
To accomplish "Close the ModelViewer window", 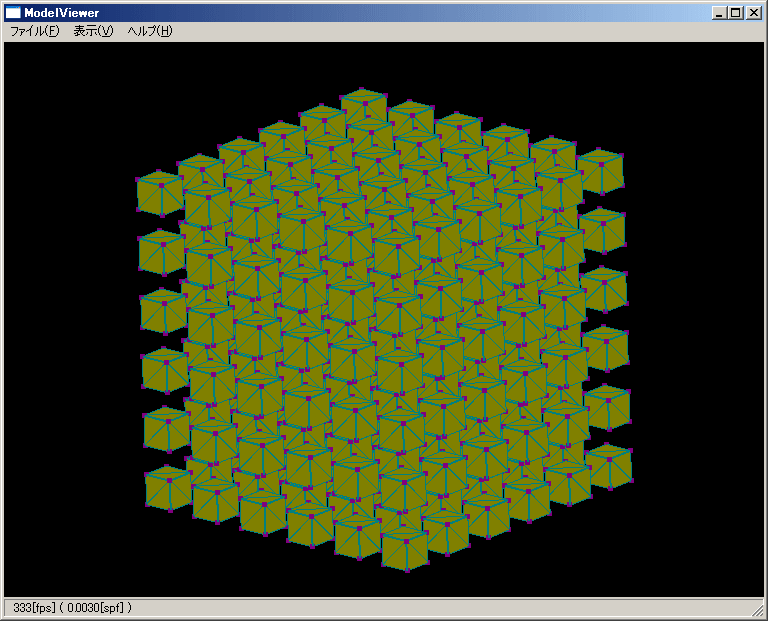I will tap(753, 13).
